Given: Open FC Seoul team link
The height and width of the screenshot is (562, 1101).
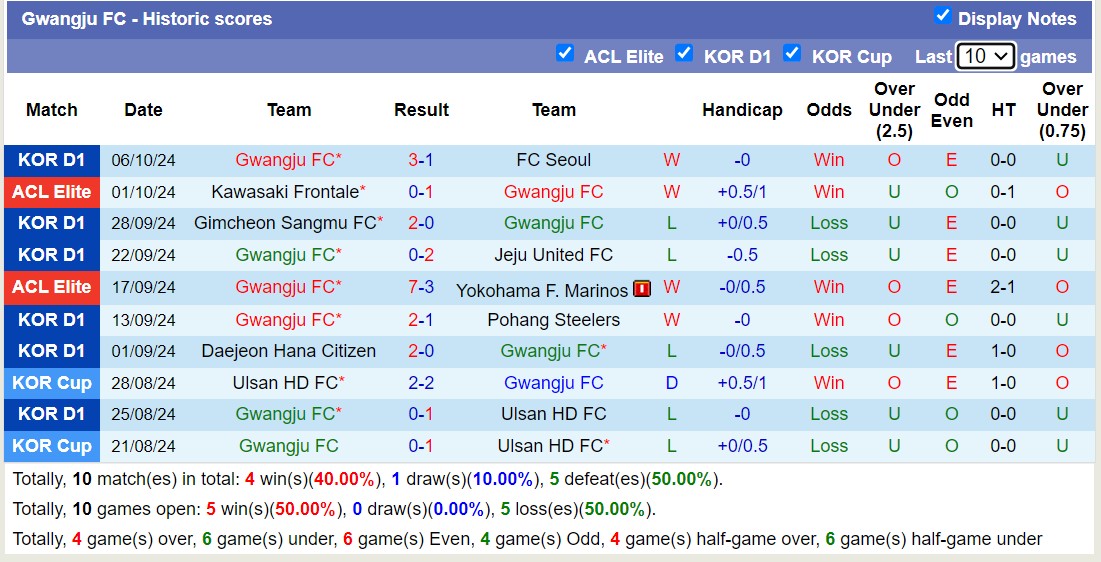Looking at the screenshot, I should pos(553,160).
